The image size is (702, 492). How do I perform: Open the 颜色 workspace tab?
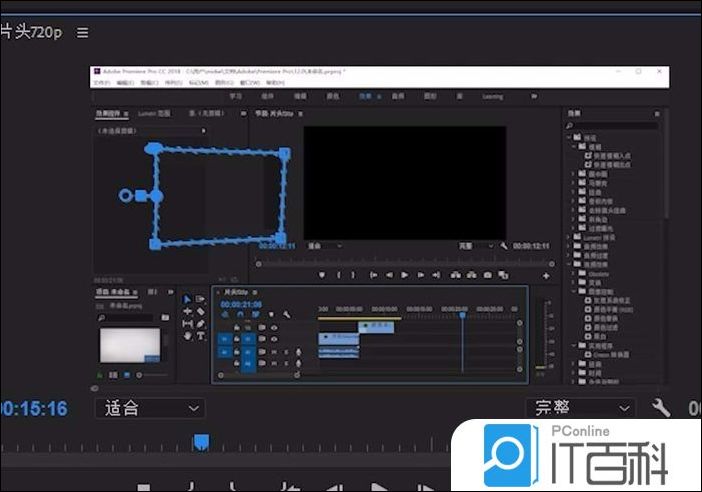(333, 96)
